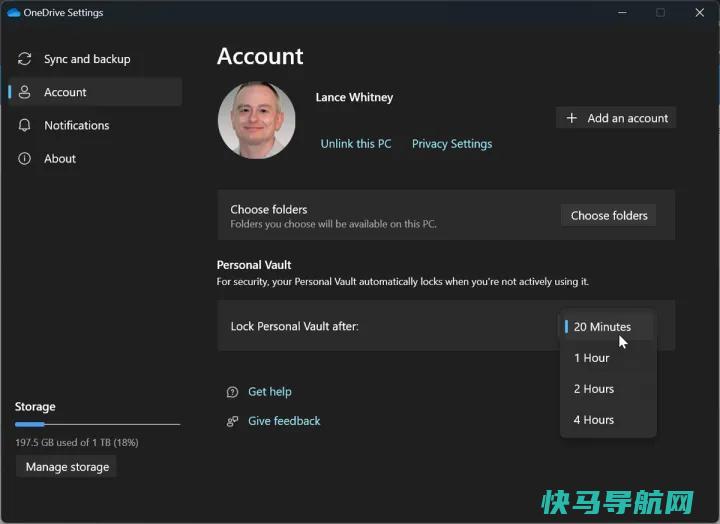Click the Unlink this PC link

pos(356,144)
